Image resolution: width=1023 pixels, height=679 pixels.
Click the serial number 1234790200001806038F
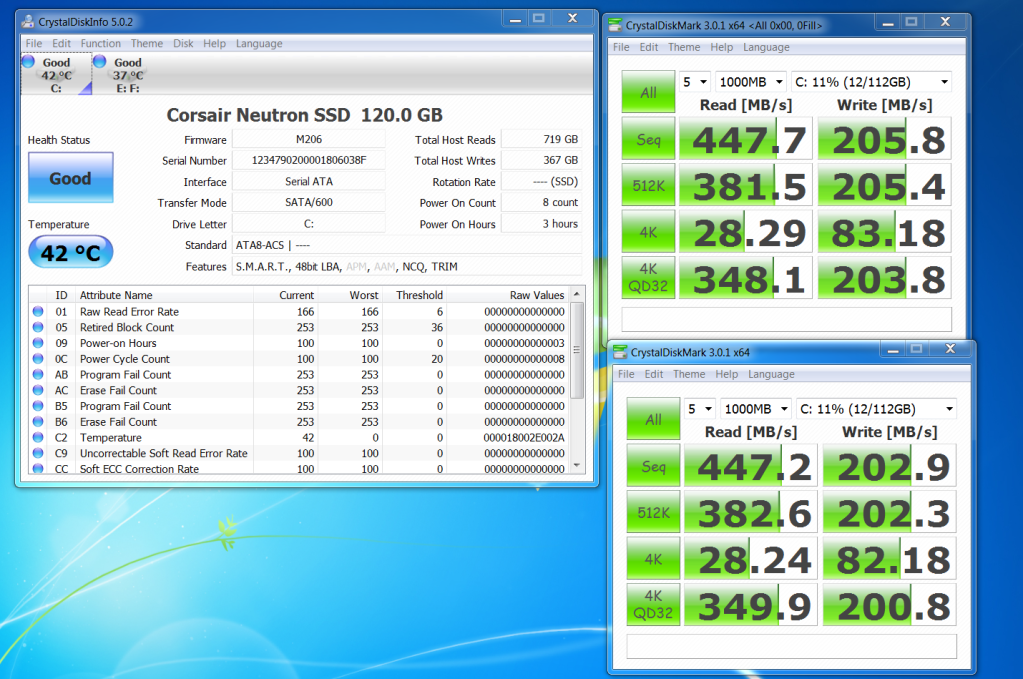coord(309,160)
